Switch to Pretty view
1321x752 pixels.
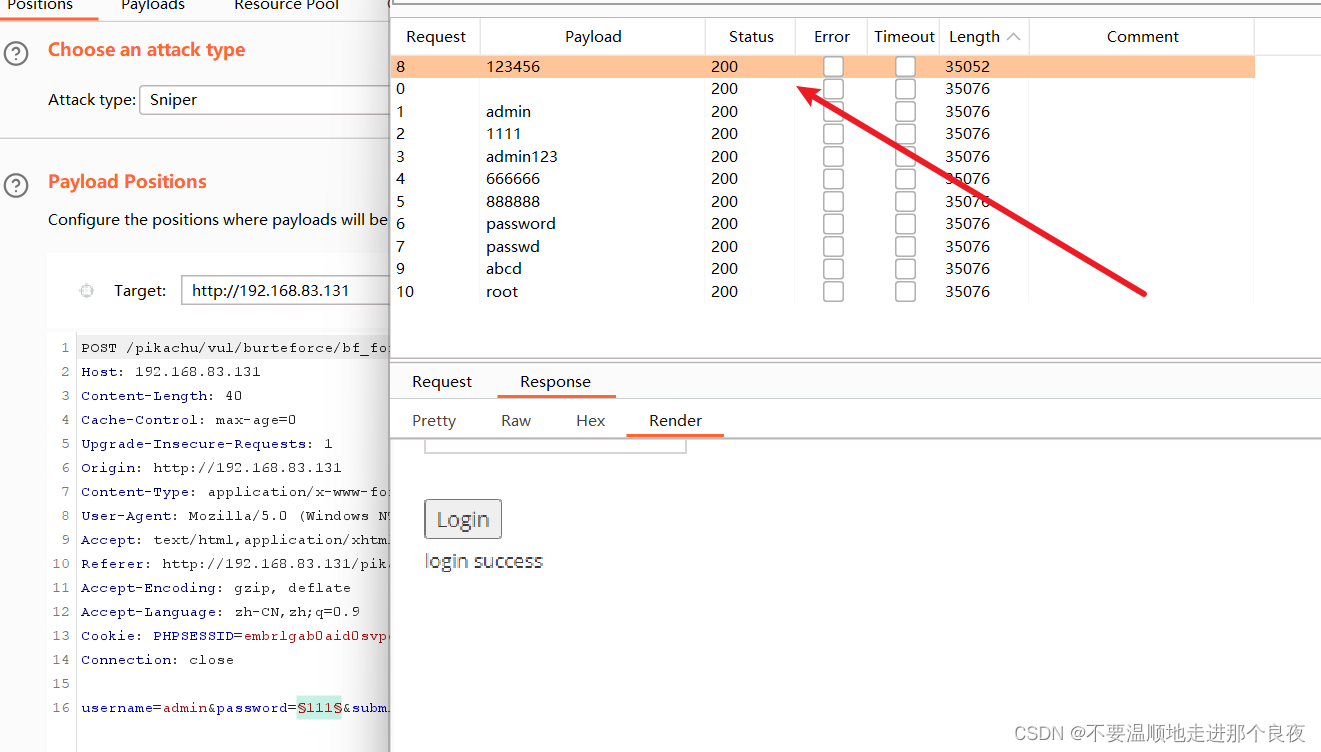pyautogui.click(x=434, y=421)
